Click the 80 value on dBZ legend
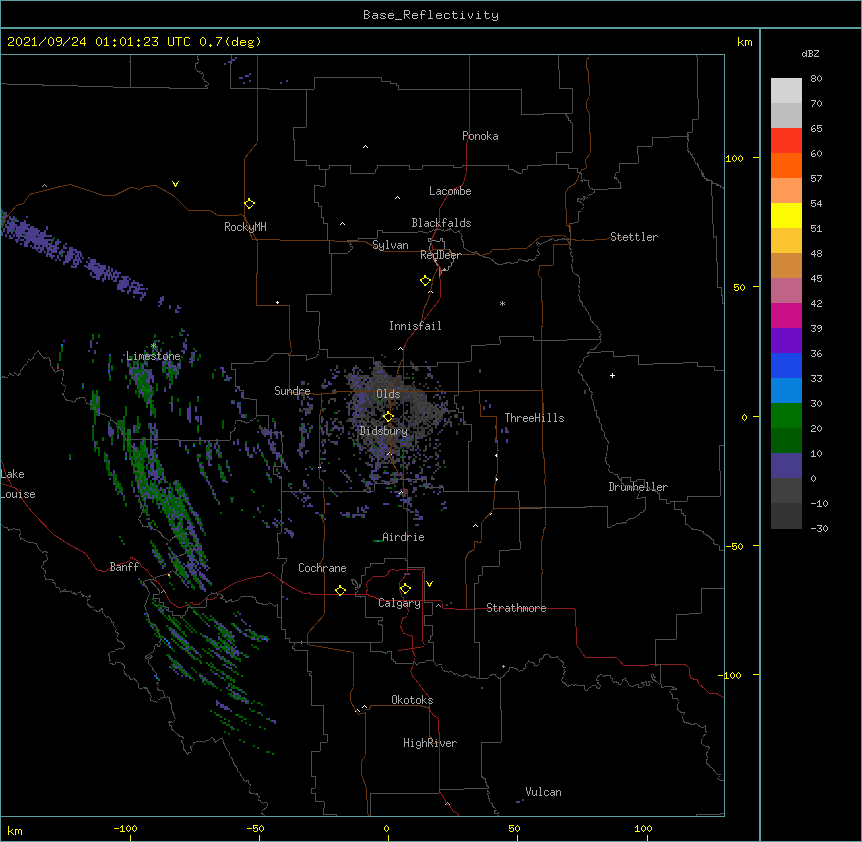862x842 pixels. coord(816,79)
